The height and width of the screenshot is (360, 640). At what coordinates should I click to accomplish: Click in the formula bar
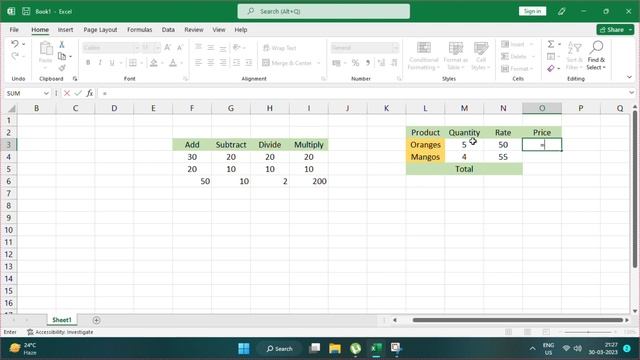pos(363,93)
